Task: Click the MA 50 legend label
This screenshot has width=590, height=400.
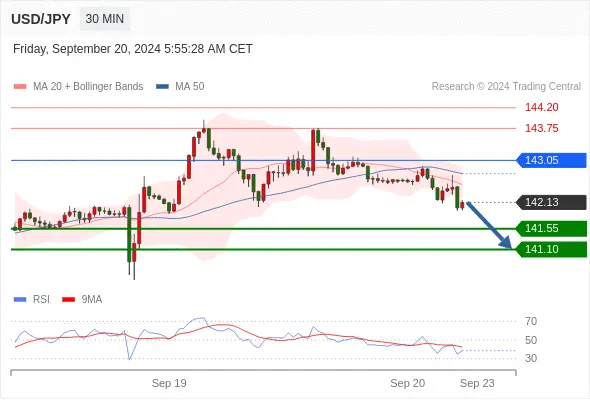Action: click(190, 87)
